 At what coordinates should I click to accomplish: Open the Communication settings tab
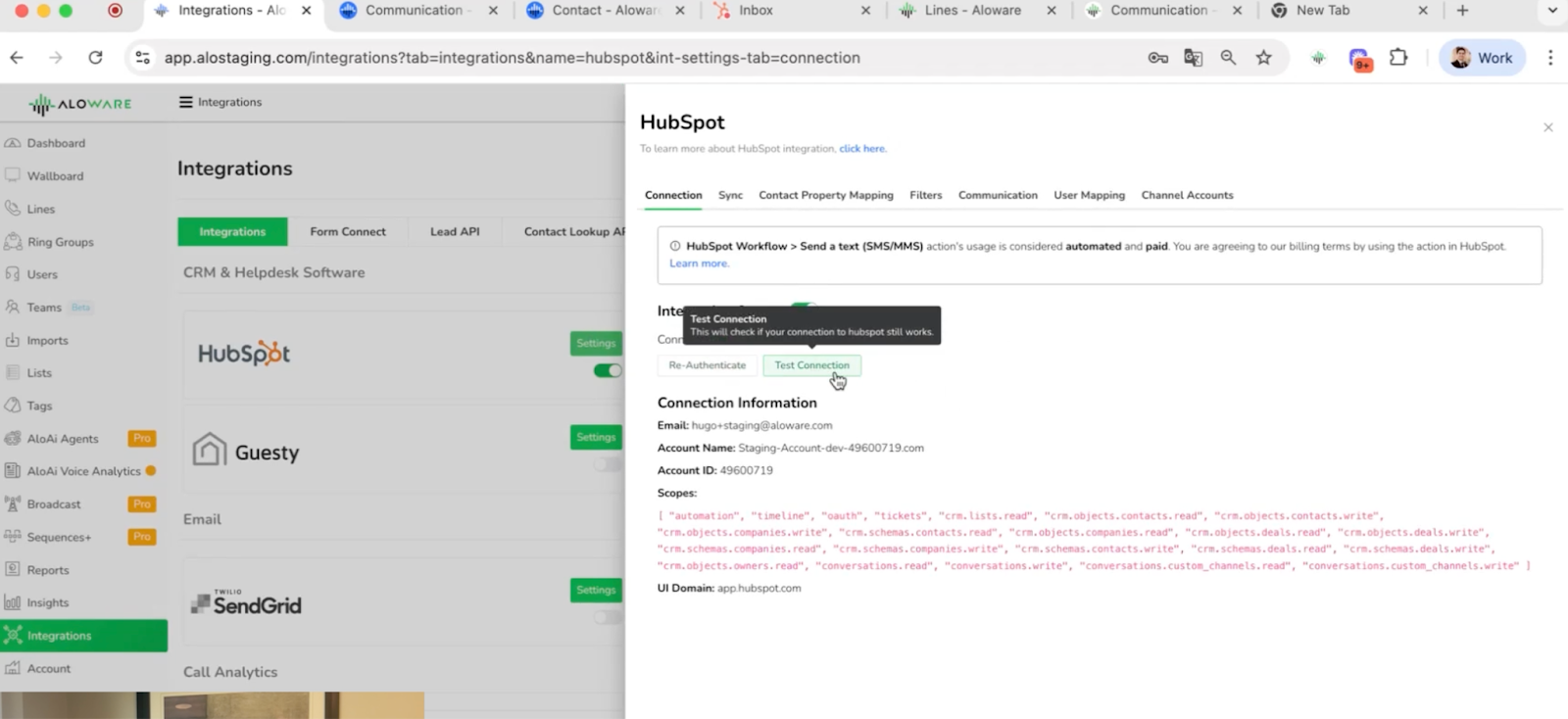pyautogui.click(x=998, y=195)
